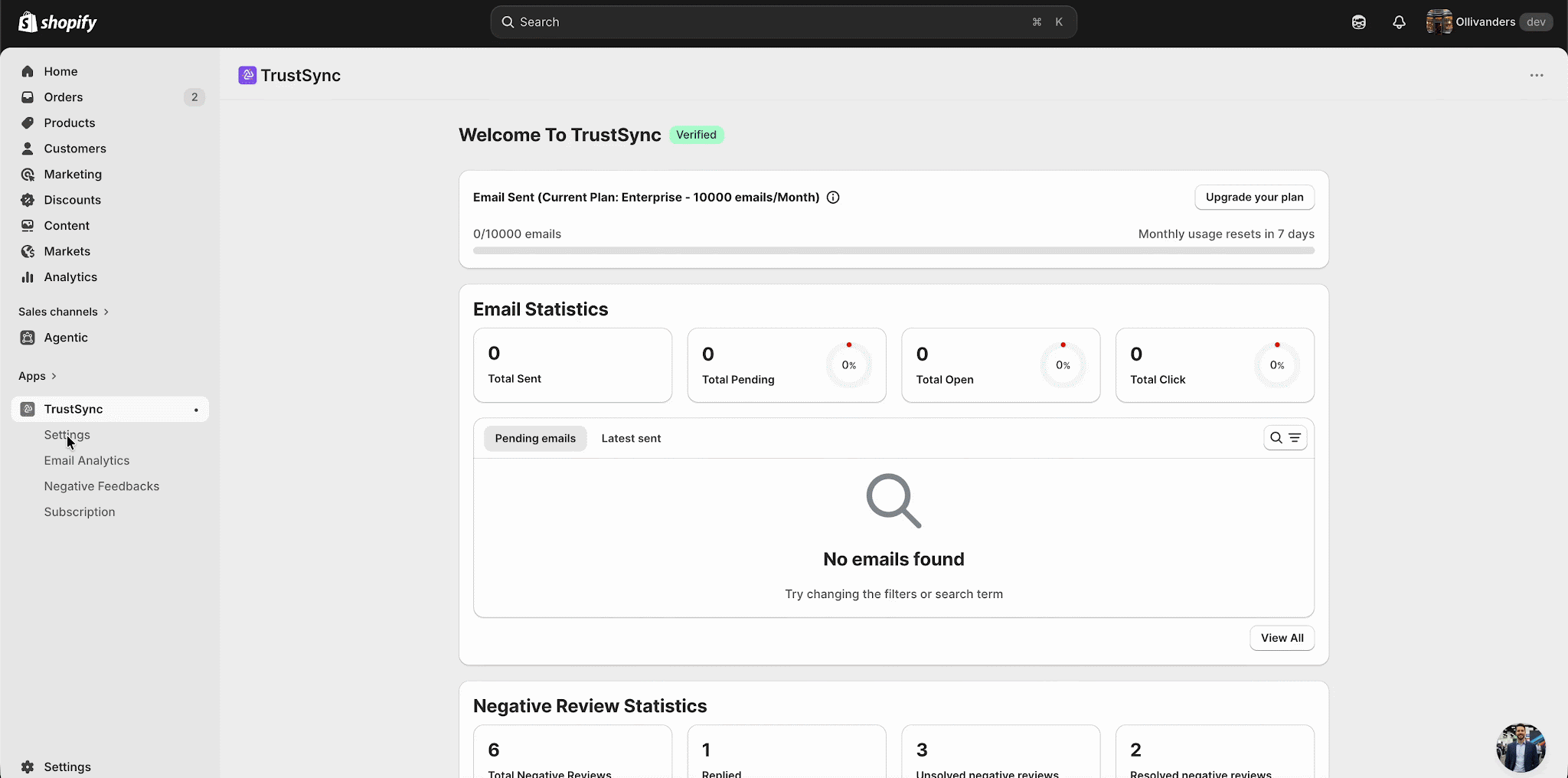Click the TrustSync header logo icon
This screenshot has height=778, width=1568.
247,75
